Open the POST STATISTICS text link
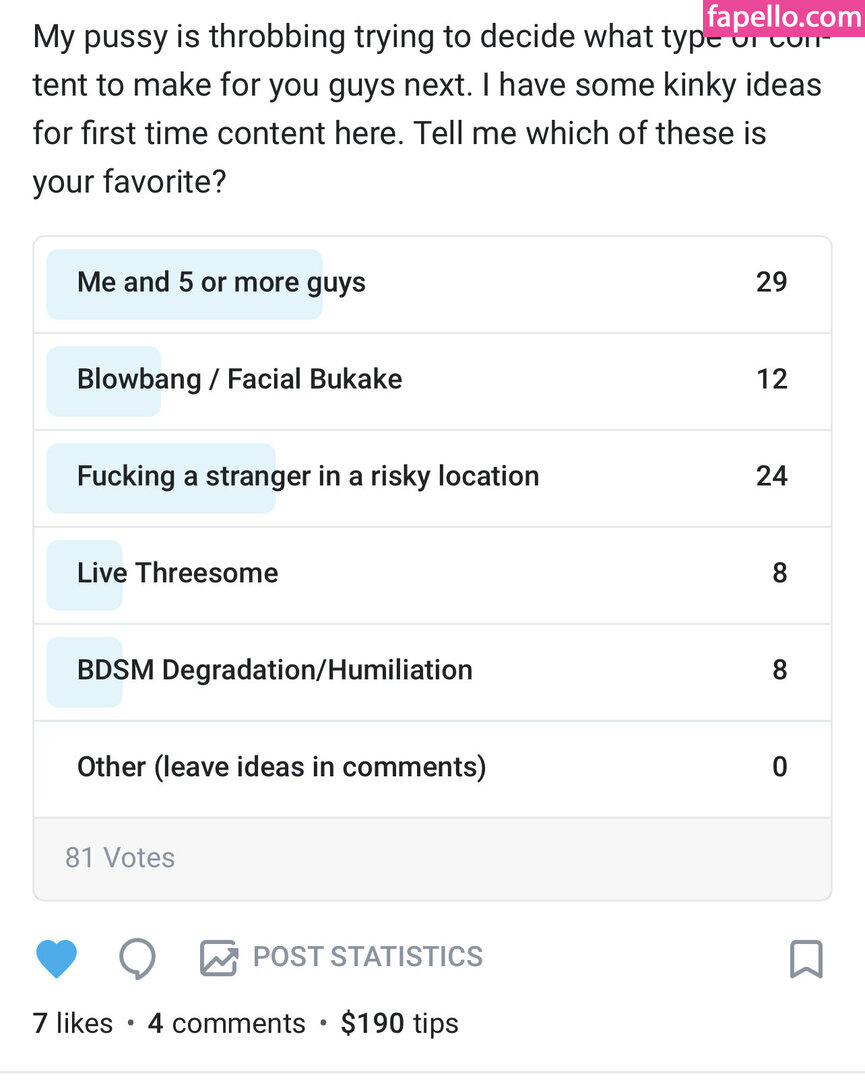Screen dimensions: 865x1080 click(x=367, y=957)
